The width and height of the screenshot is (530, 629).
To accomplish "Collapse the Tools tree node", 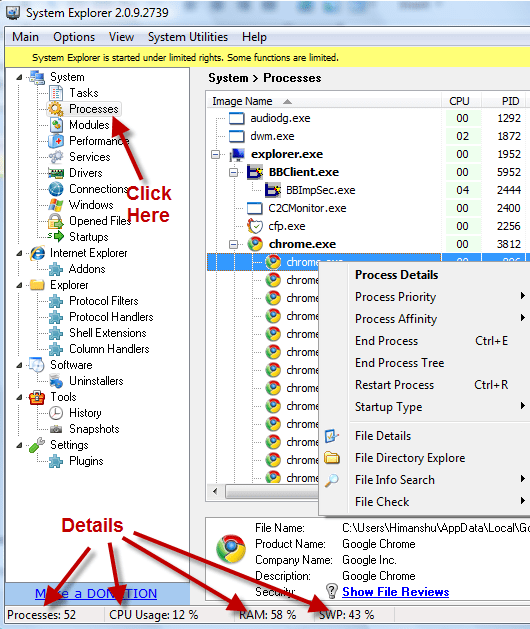I will pyautogui.click(x=19, y=397).
